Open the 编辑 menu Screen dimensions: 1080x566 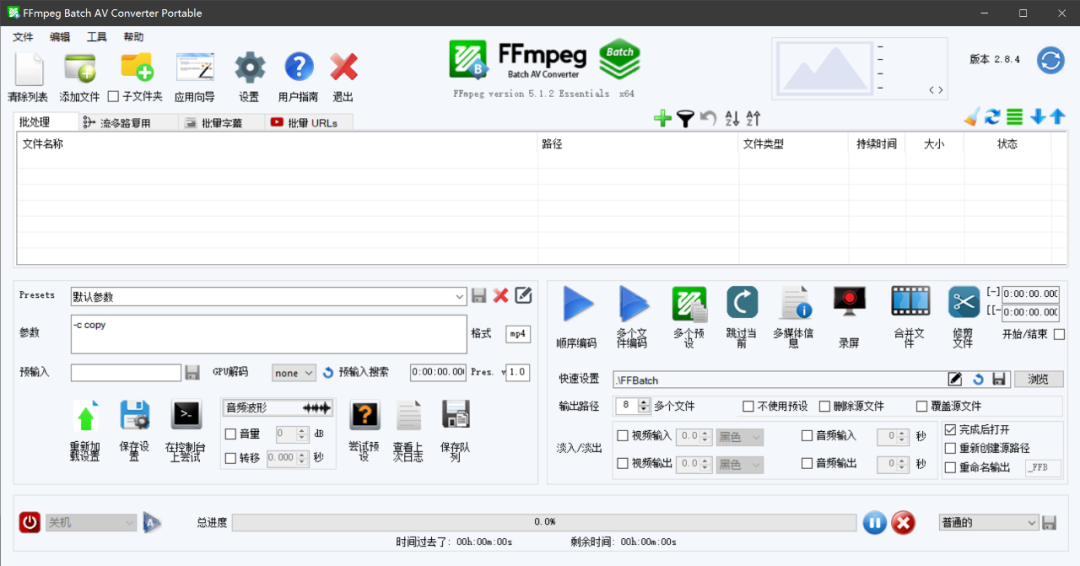[x=60, y=37]
